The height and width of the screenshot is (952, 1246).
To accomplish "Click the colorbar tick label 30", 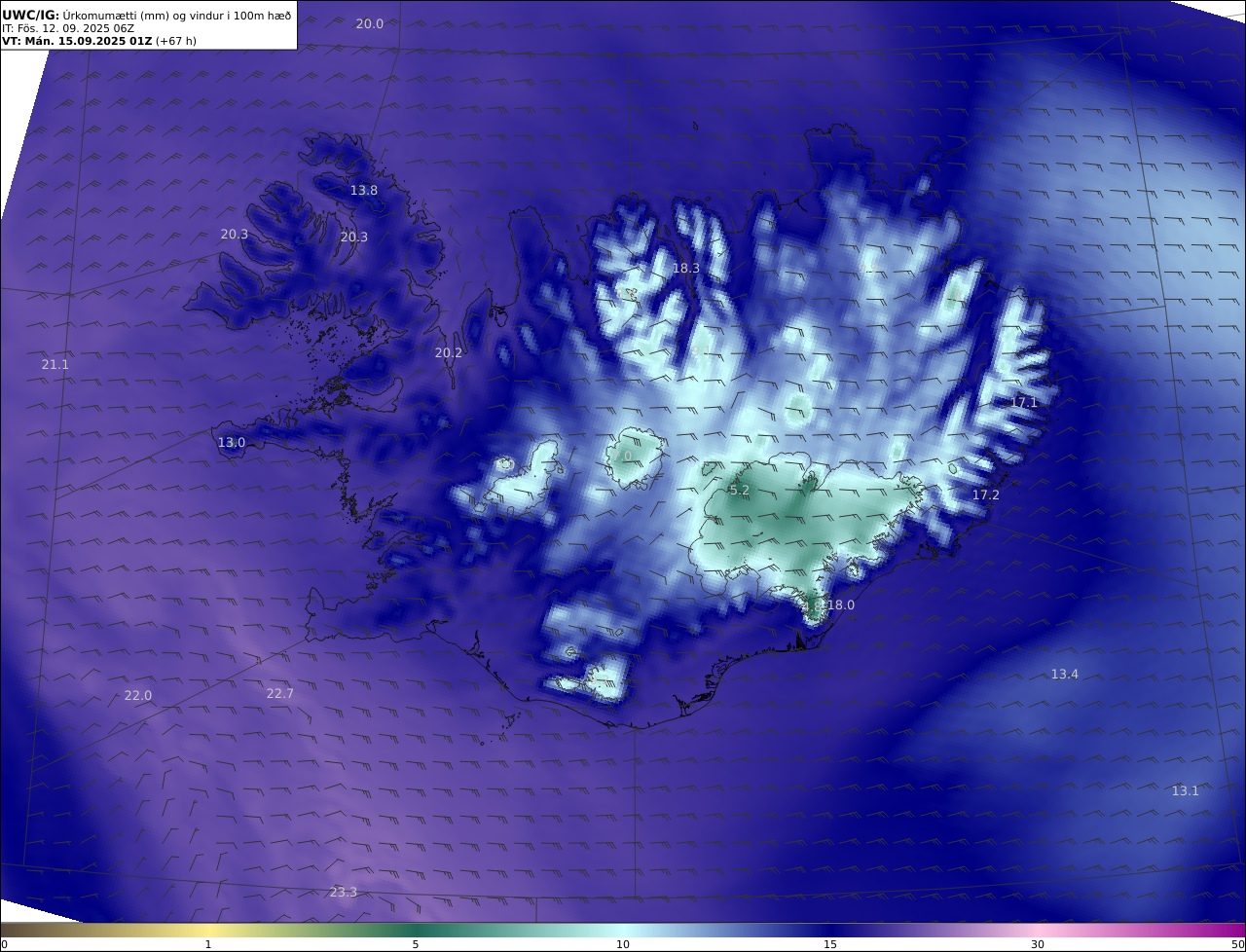I will (1038, 944).
